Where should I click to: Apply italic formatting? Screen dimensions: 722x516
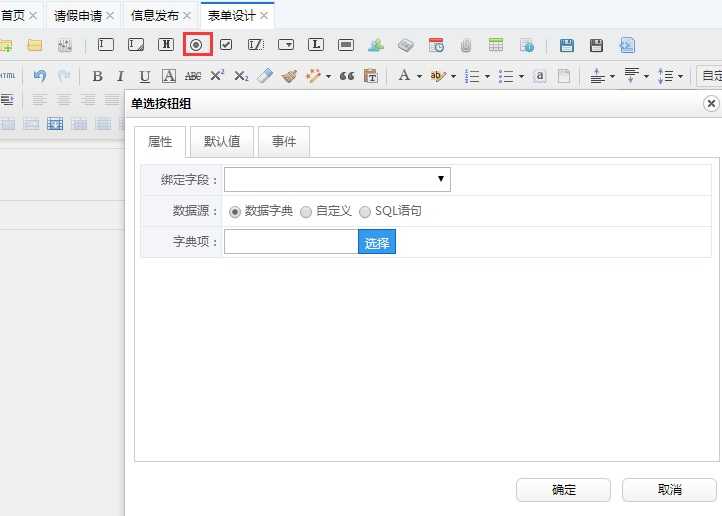(120, 76)
